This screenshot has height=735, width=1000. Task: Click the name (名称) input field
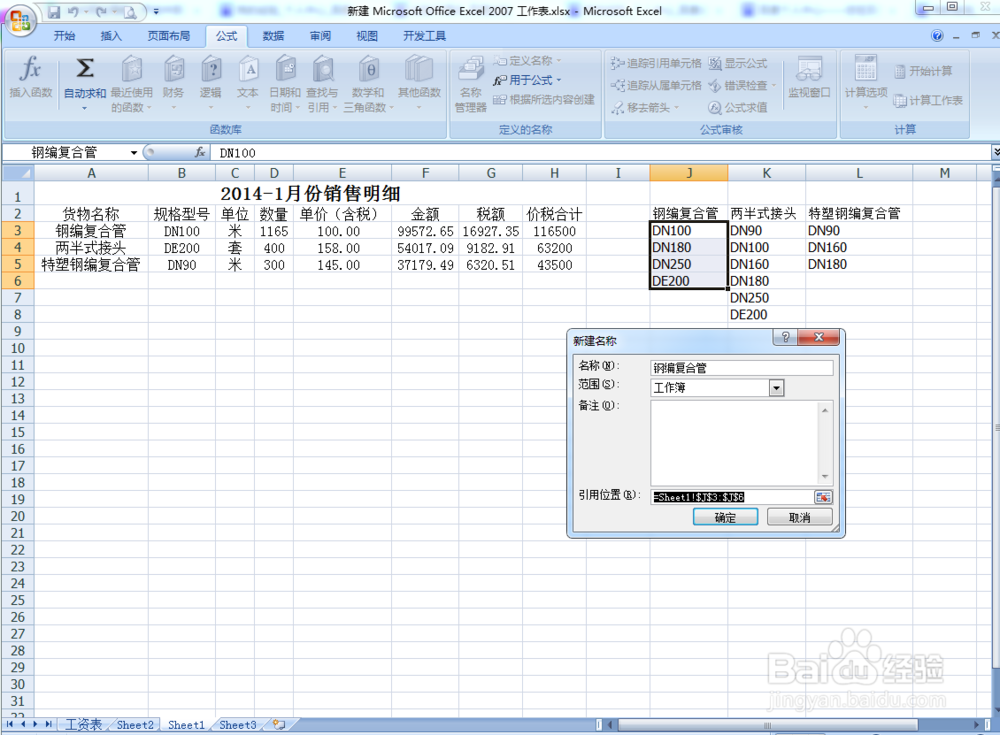click(742, 368)
